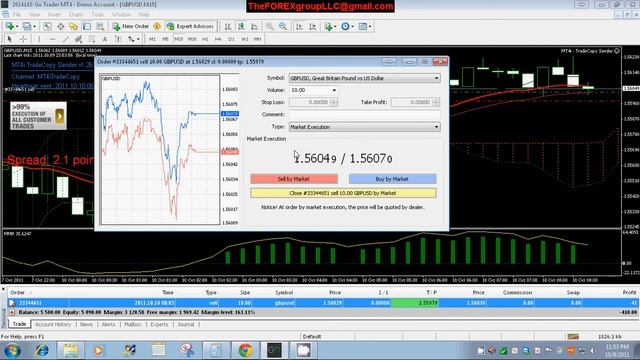Select order 33344651 row in Trade table

[323, 303]
